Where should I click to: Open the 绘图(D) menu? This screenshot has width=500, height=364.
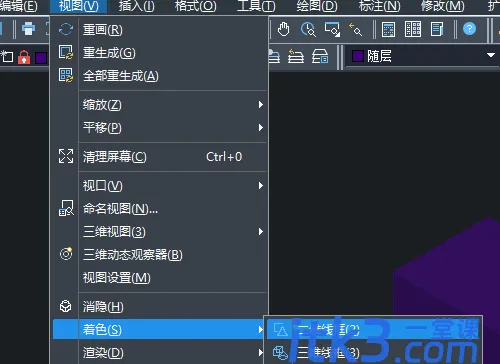pyautogui.click(x=317, y=6)
